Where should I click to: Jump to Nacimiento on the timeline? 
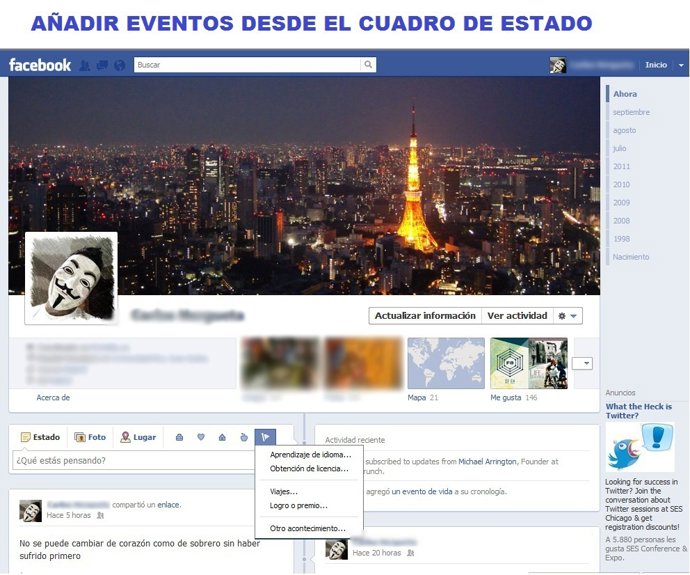(x=631, y=256)
